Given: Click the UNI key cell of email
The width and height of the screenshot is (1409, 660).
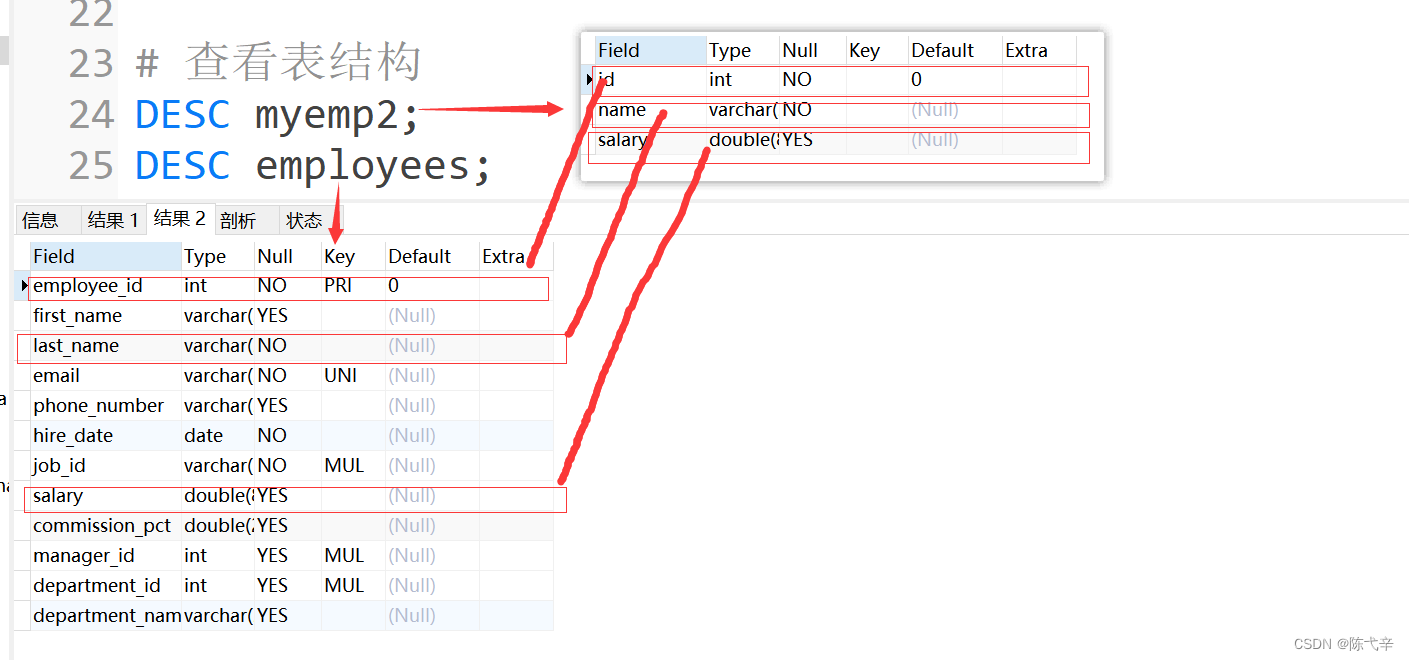Looking at the screenshot, I should 353,376.
